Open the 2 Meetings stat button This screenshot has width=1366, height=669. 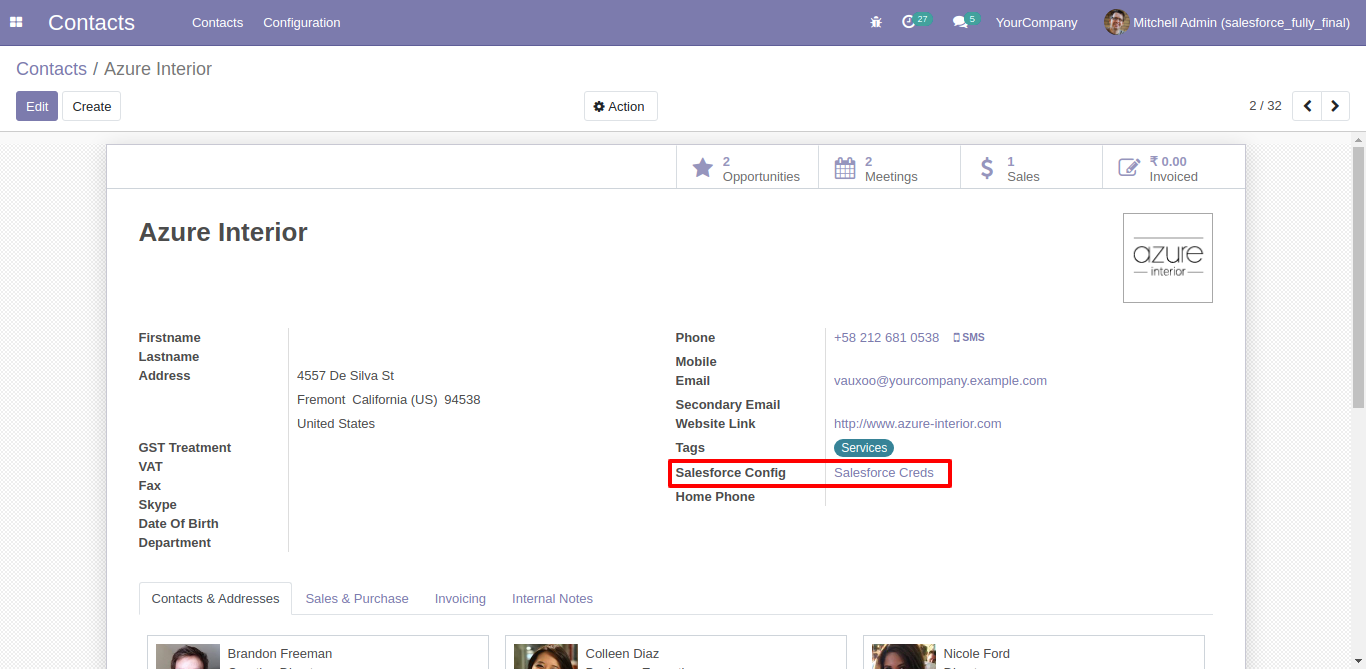(x=889, y=168)
